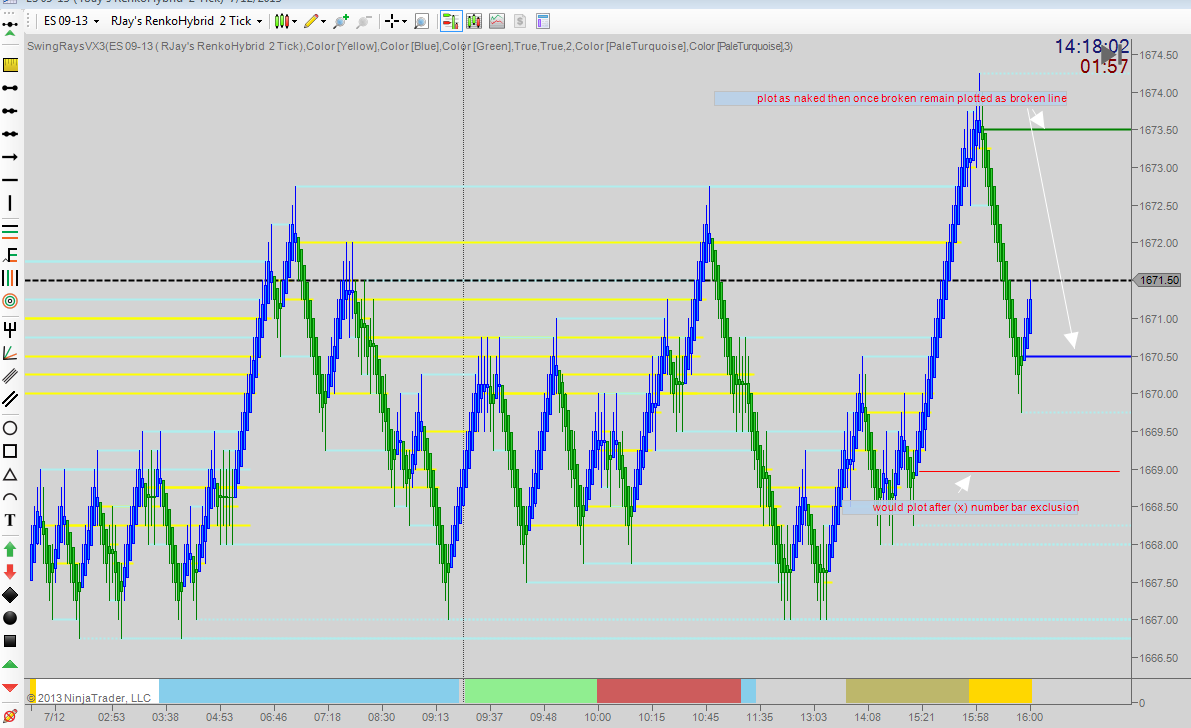Select the Arrow Line tool
Screen dimensions: 1191x728
click(10, 157)
